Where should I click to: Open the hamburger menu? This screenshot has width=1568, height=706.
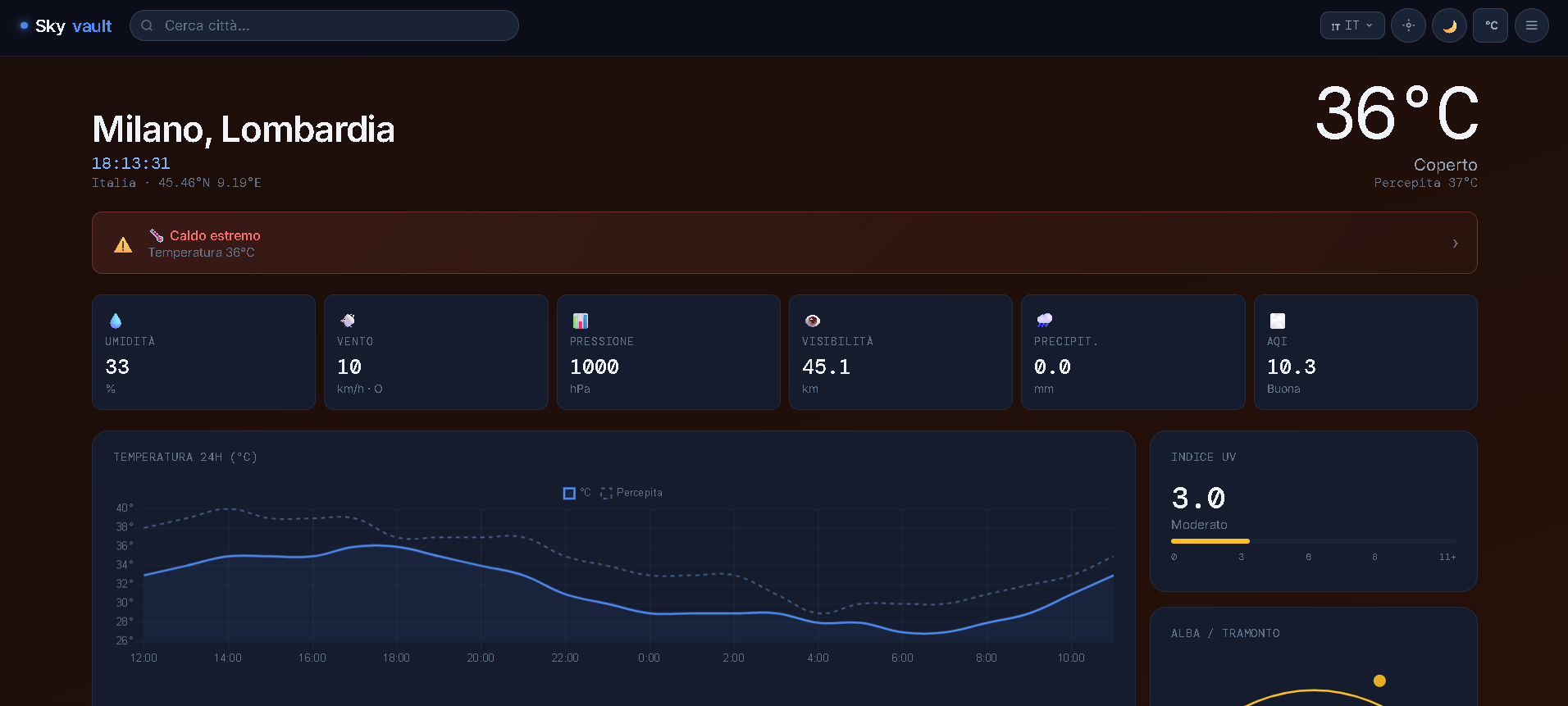pyautogui.click(x=1531, y=25)
